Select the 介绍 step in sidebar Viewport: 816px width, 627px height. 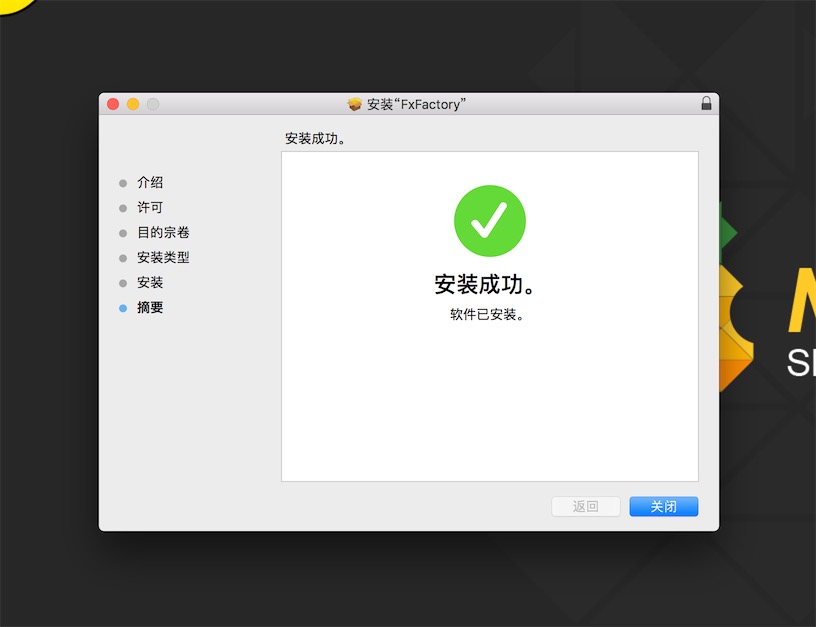pos(150,183)
